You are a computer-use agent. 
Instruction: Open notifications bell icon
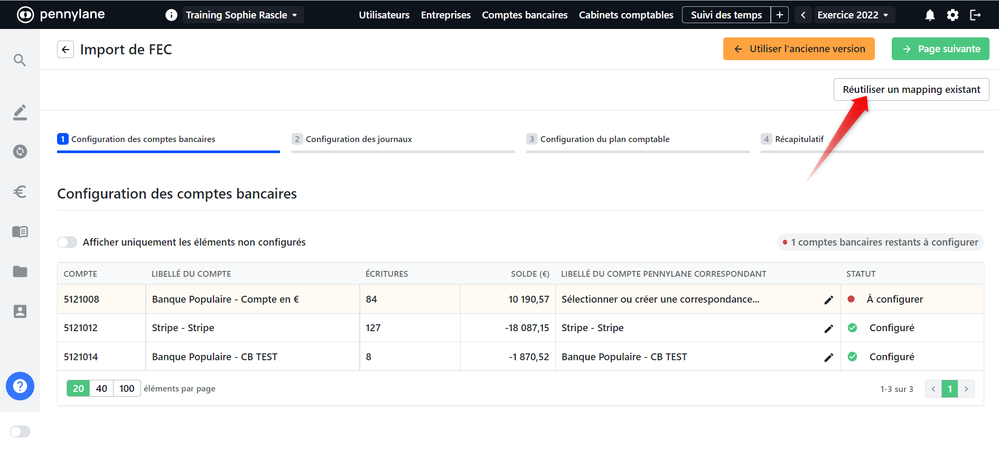pos(930,15)
